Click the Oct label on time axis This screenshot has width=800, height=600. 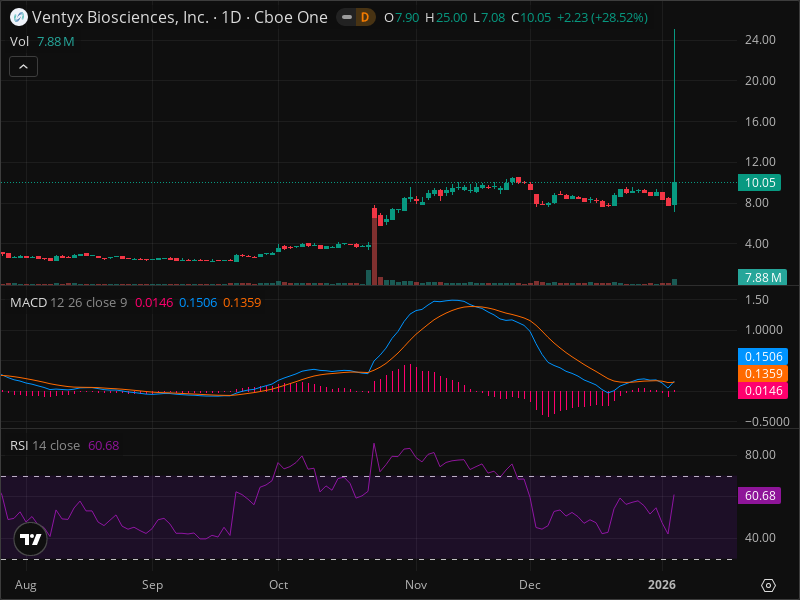coord(279,585)
